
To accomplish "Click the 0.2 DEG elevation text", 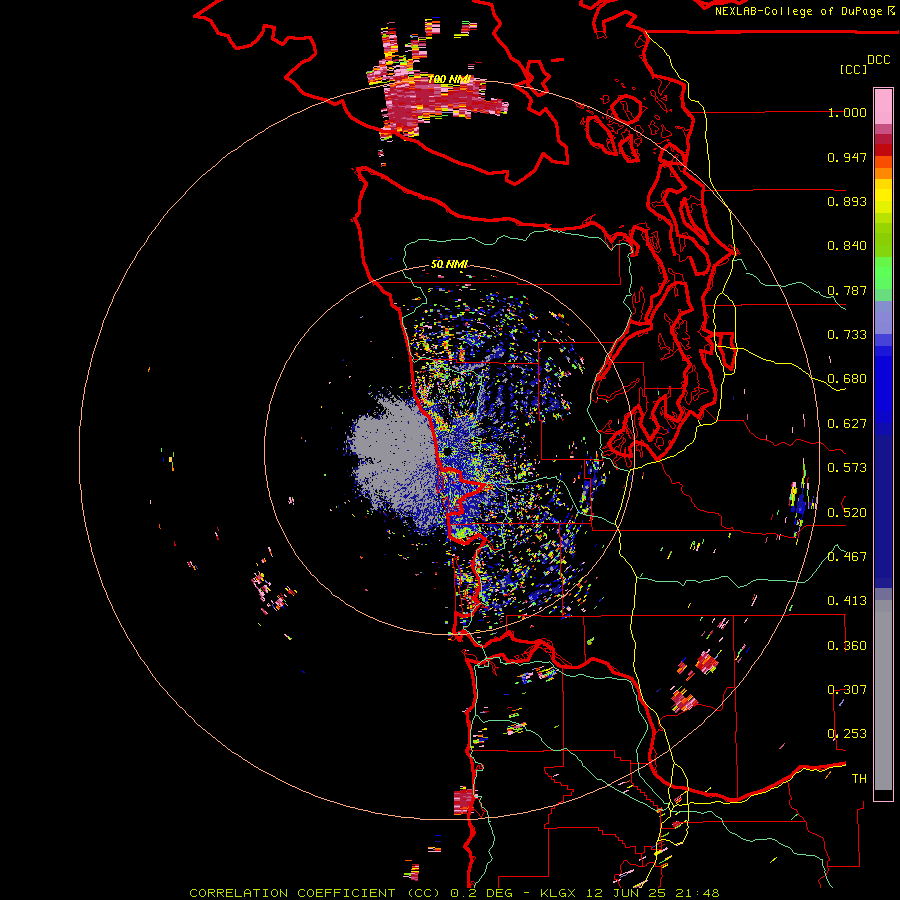I will click(x=482, y=893).
